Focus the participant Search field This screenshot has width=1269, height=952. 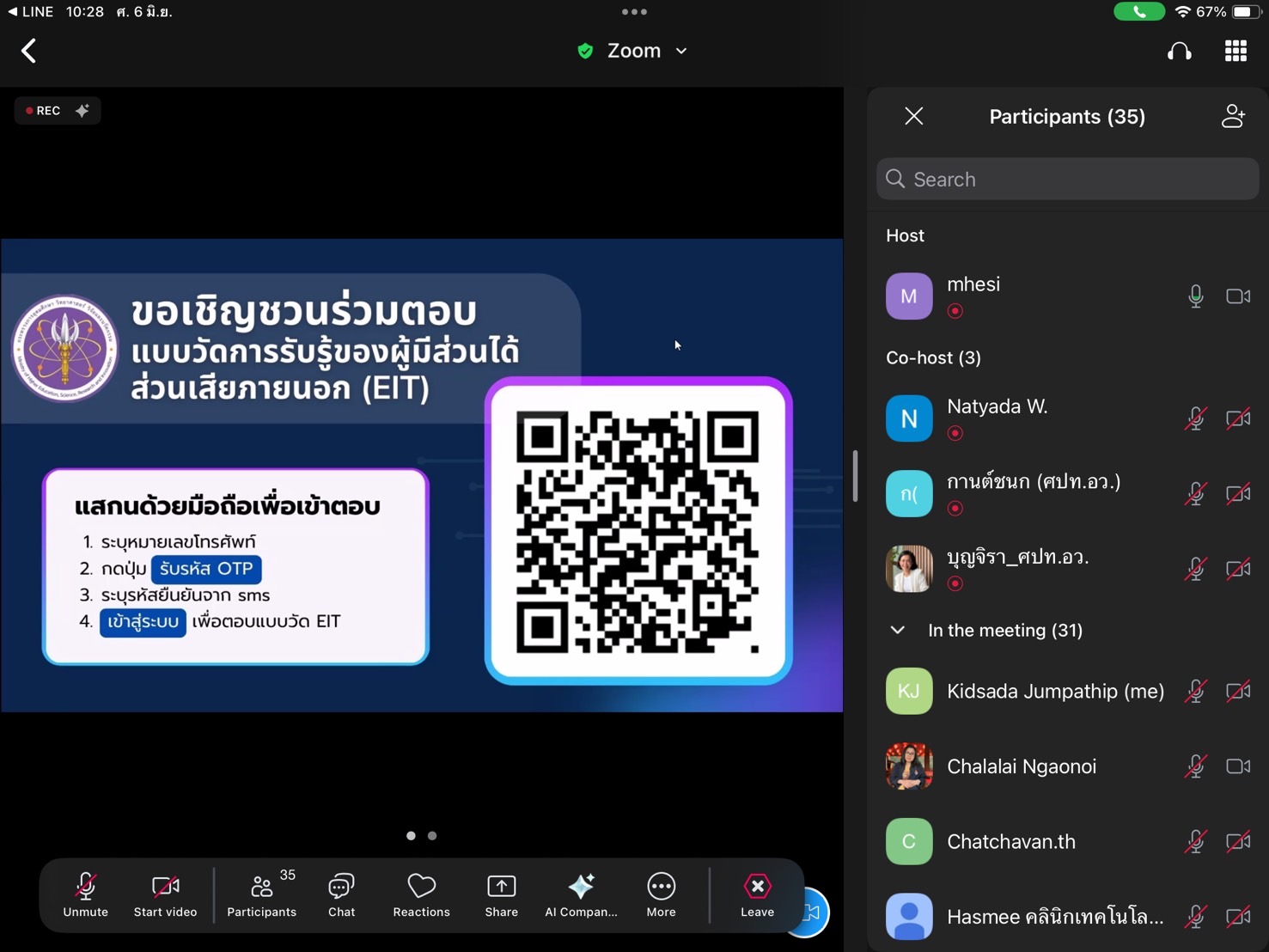point(1067,179)
